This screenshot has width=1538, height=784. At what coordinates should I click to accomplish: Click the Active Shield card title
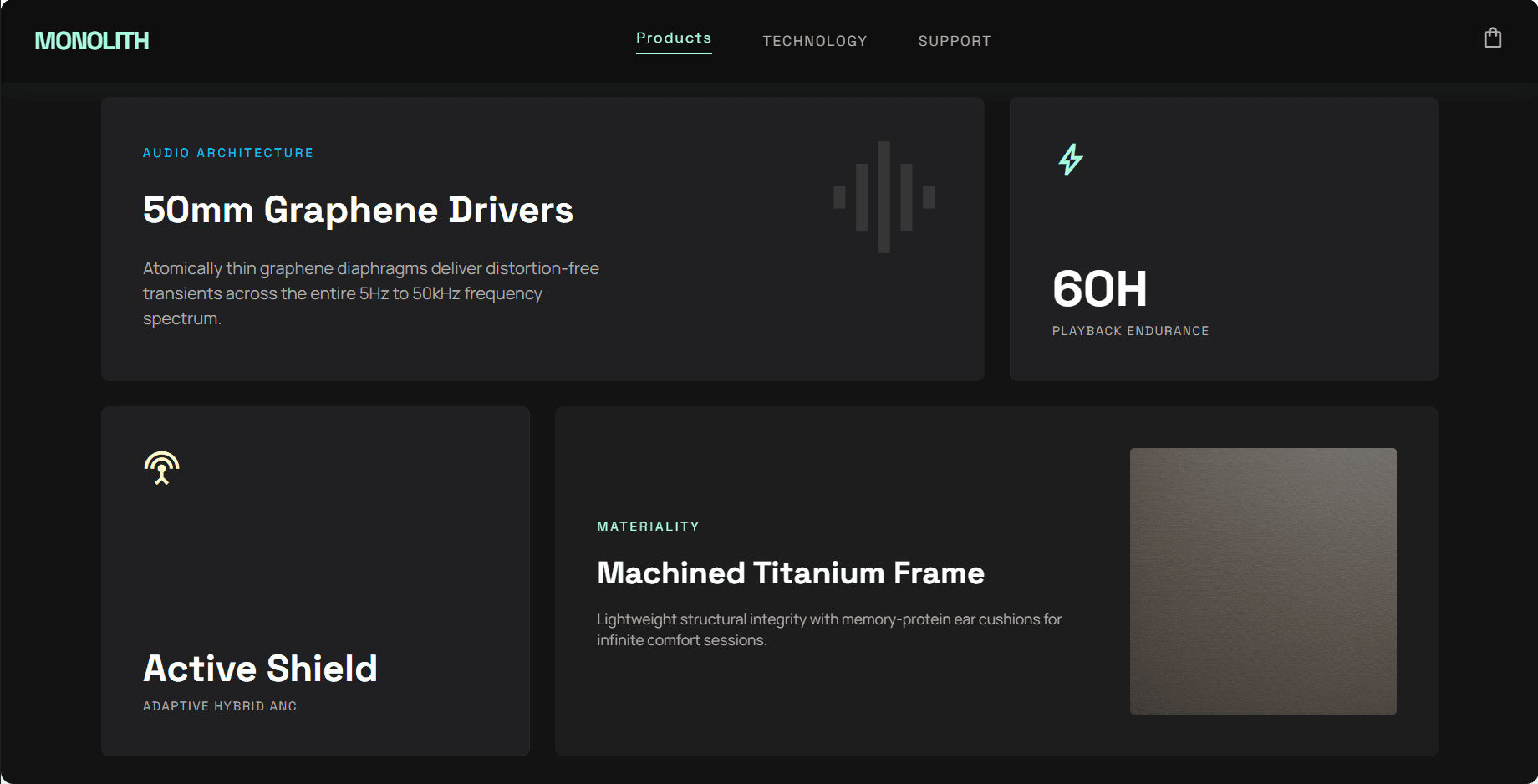(260, 669)
